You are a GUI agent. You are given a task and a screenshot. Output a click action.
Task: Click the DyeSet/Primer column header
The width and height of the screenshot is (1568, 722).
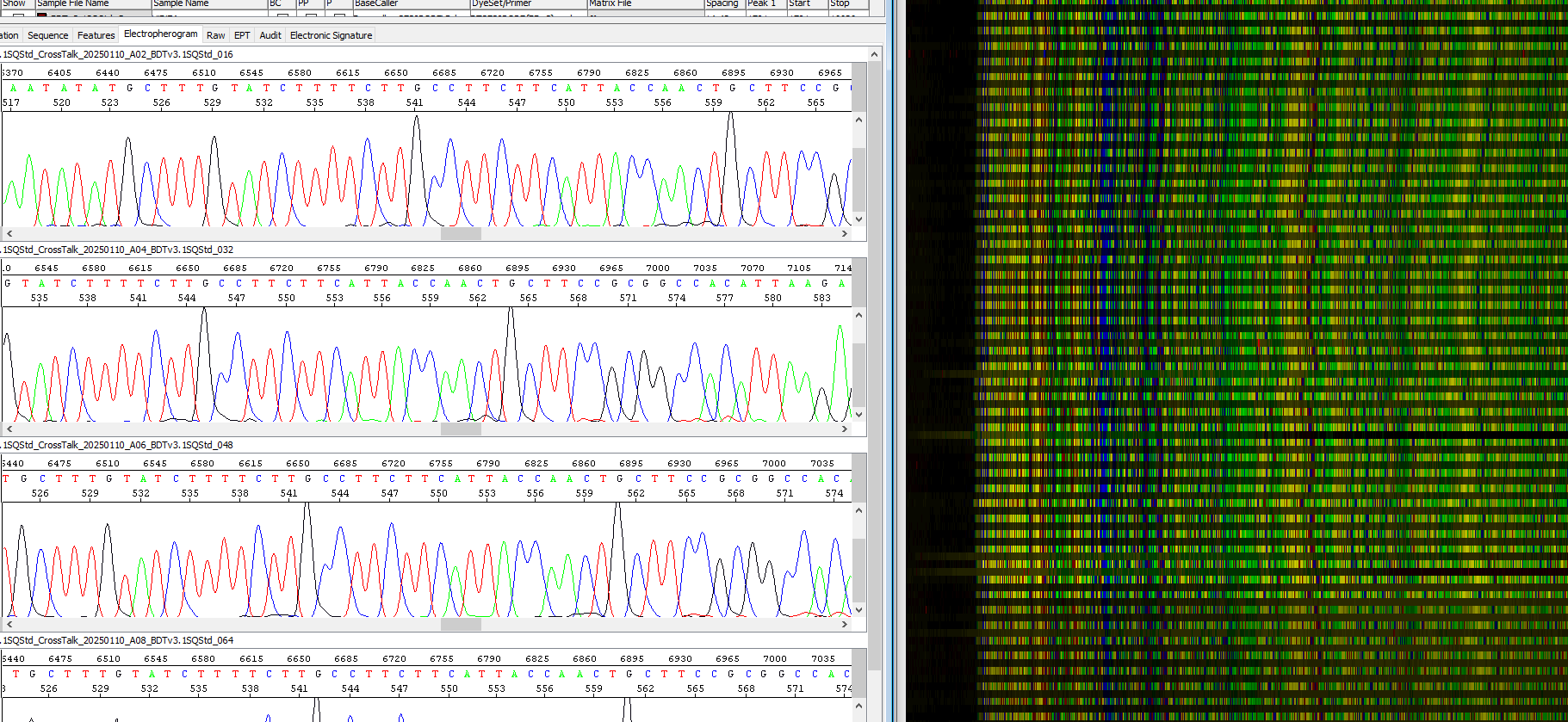[x=528, y=4]
